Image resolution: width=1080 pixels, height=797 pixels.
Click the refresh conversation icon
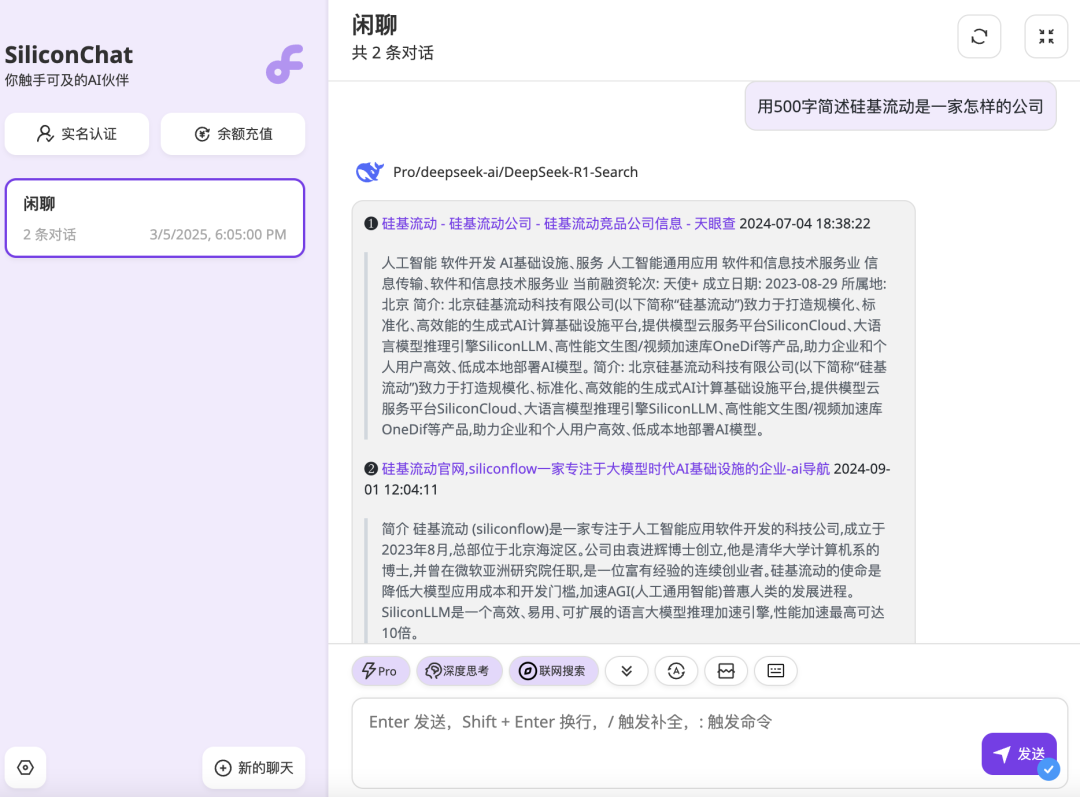point(978,36)
